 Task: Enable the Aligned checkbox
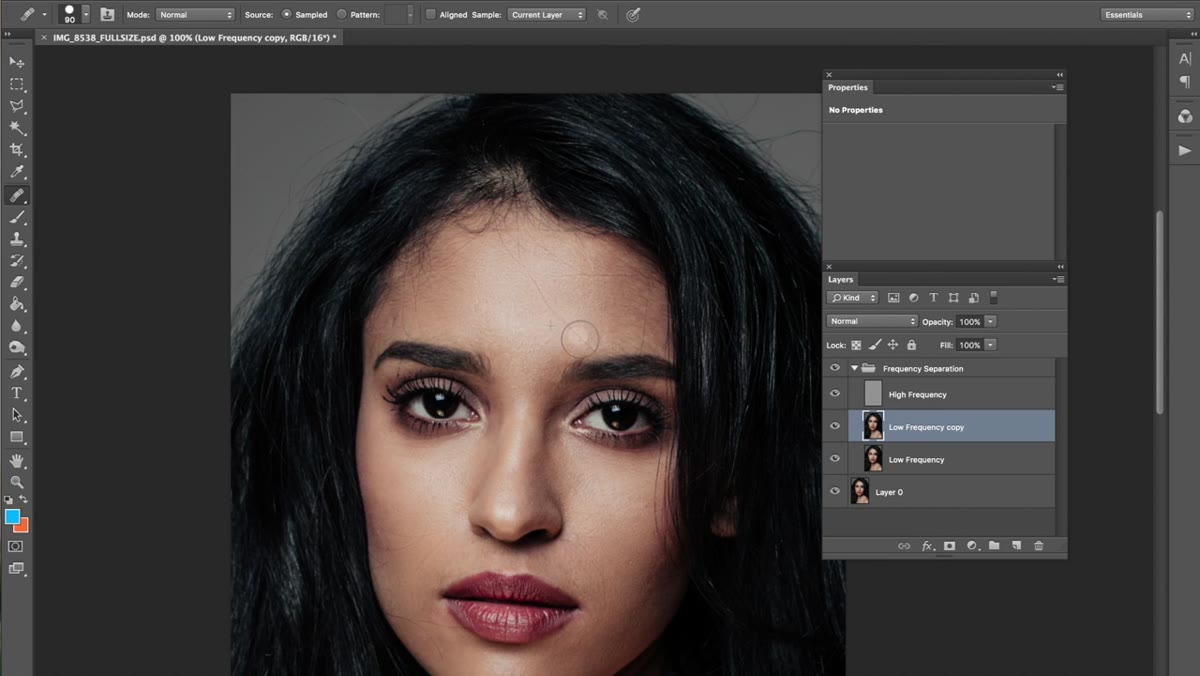(431, 15)
